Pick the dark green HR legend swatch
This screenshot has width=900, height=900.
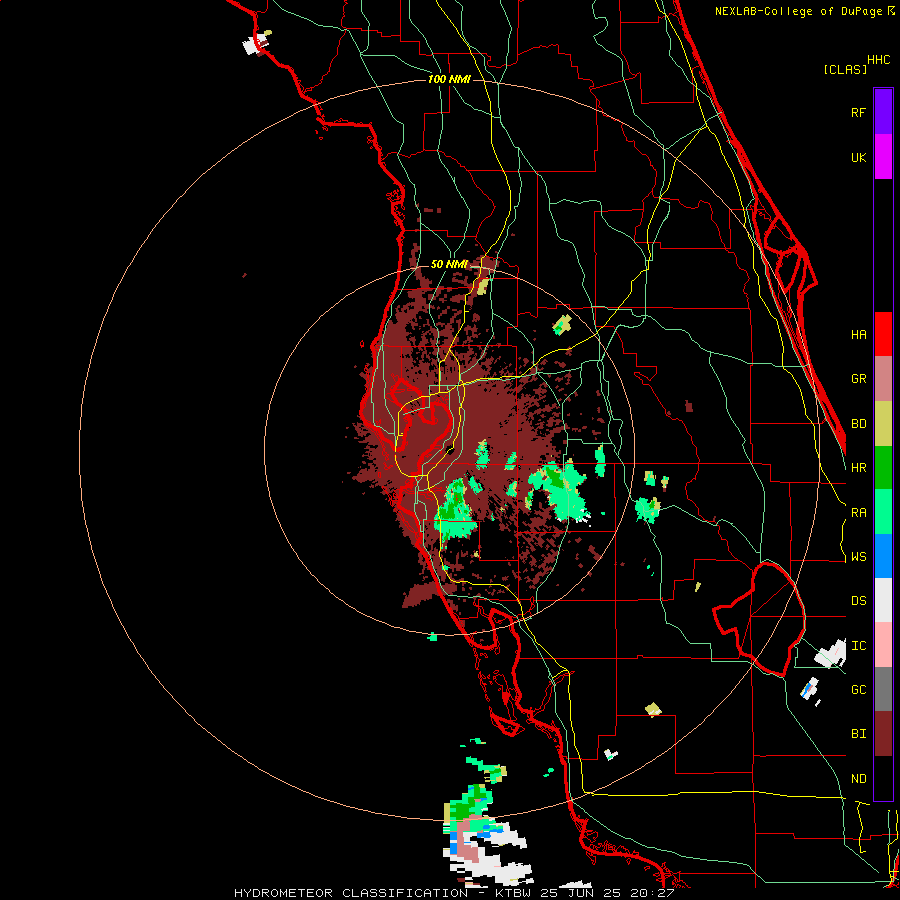pyautogui.click(x=883, y=468)
